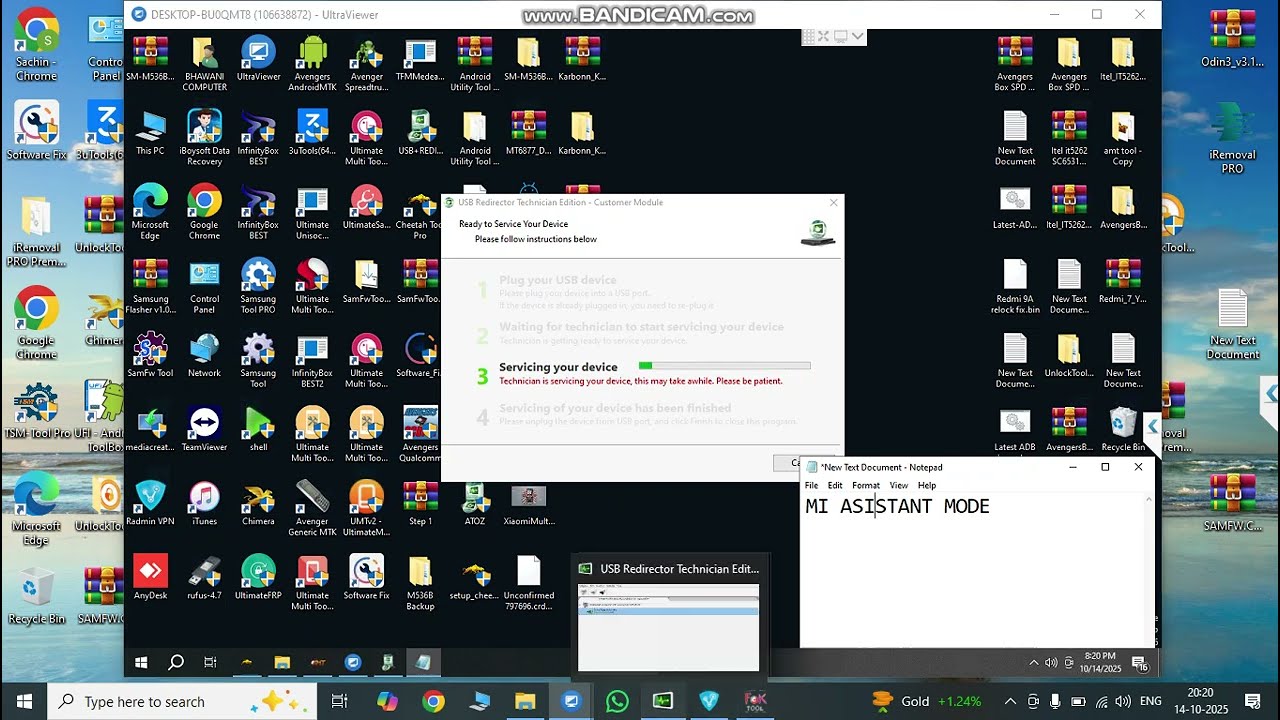Open the TeamViewer desktop shortcut
The image size is (1280, 720).
(x=204, y=429)
